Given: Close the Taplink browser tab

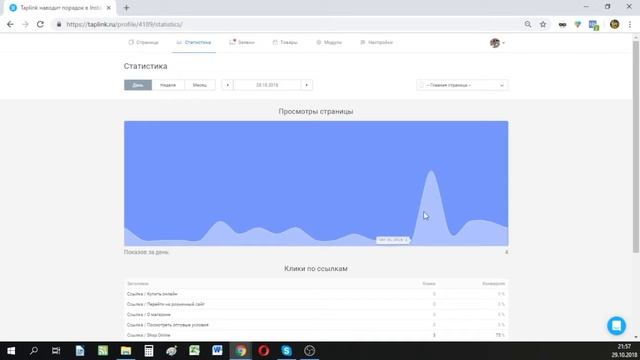Looking at the screenshot, I should click(109, 8).
